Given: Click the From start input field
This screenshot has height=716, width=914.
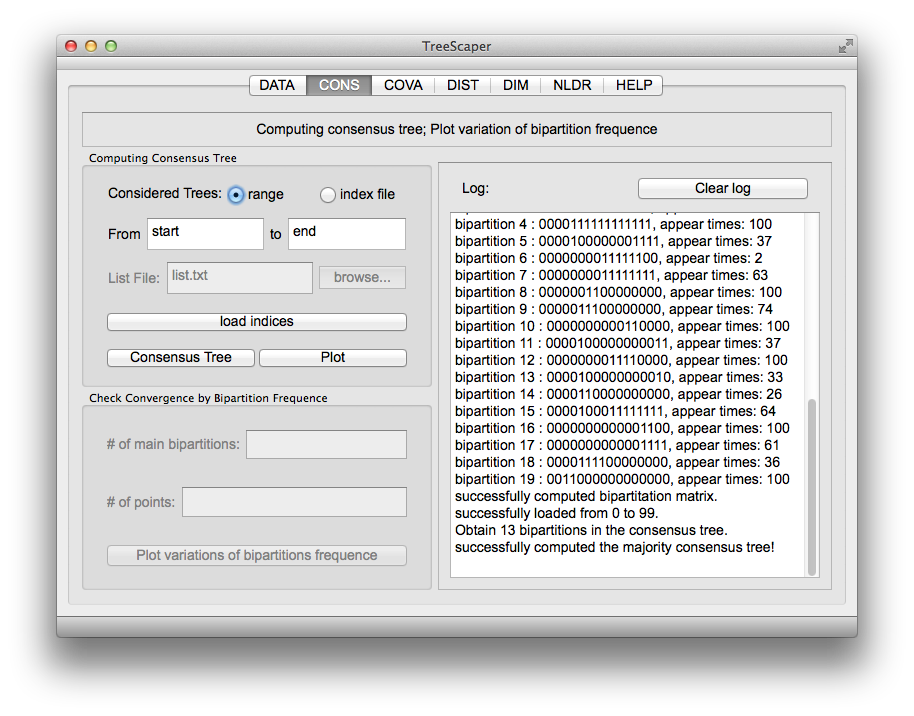Looking at the screenshot, I should tap(205, 234).
